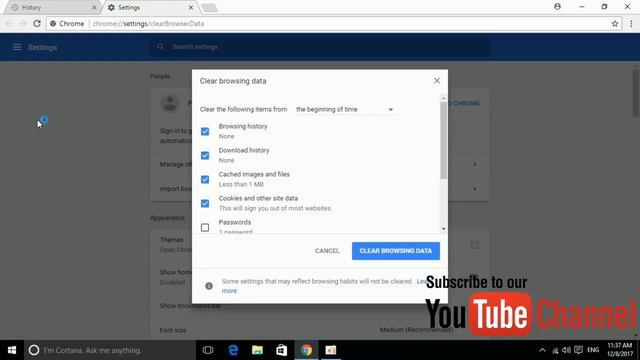Click the ENG language indicator
The height and width of the screenshot is (360, 640).
pos(593,350)
